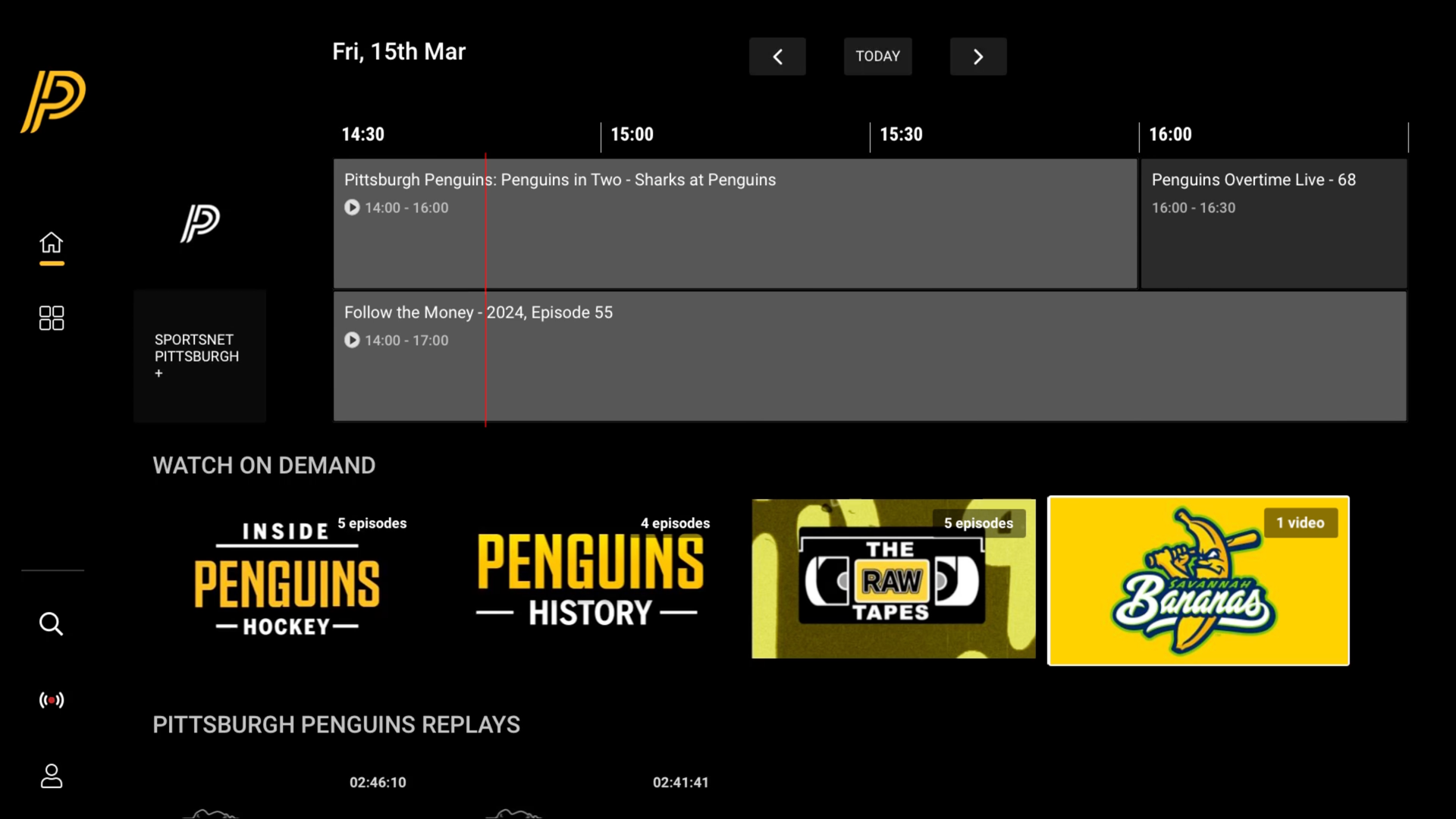Click the WATCH ON DEMAND heading
The height and width of the screenshot is (819, 1456).
point(264,465)
